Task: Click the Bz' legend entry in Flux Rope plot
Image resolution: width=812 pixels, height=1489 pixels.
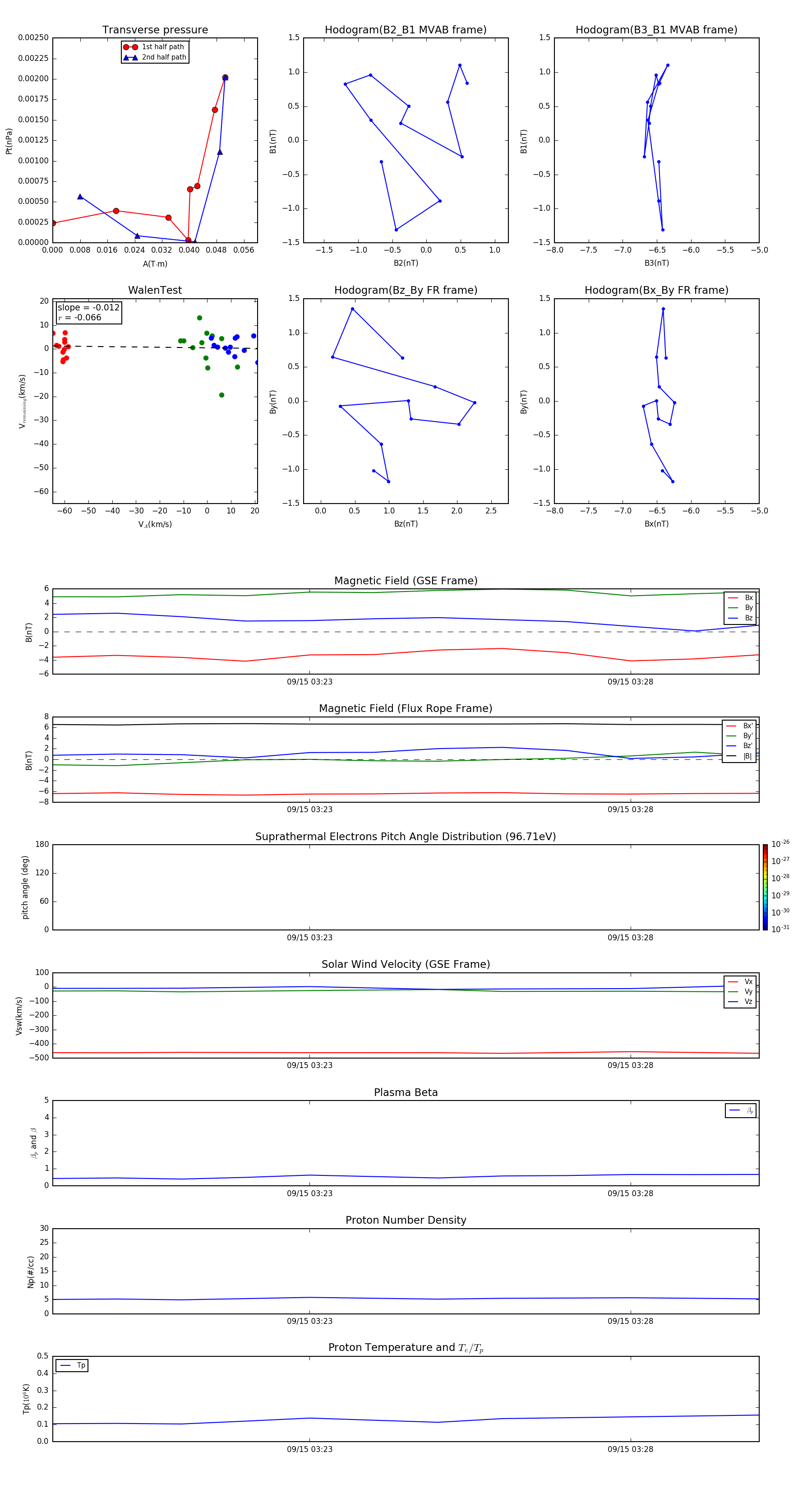Action: (739, 746)
